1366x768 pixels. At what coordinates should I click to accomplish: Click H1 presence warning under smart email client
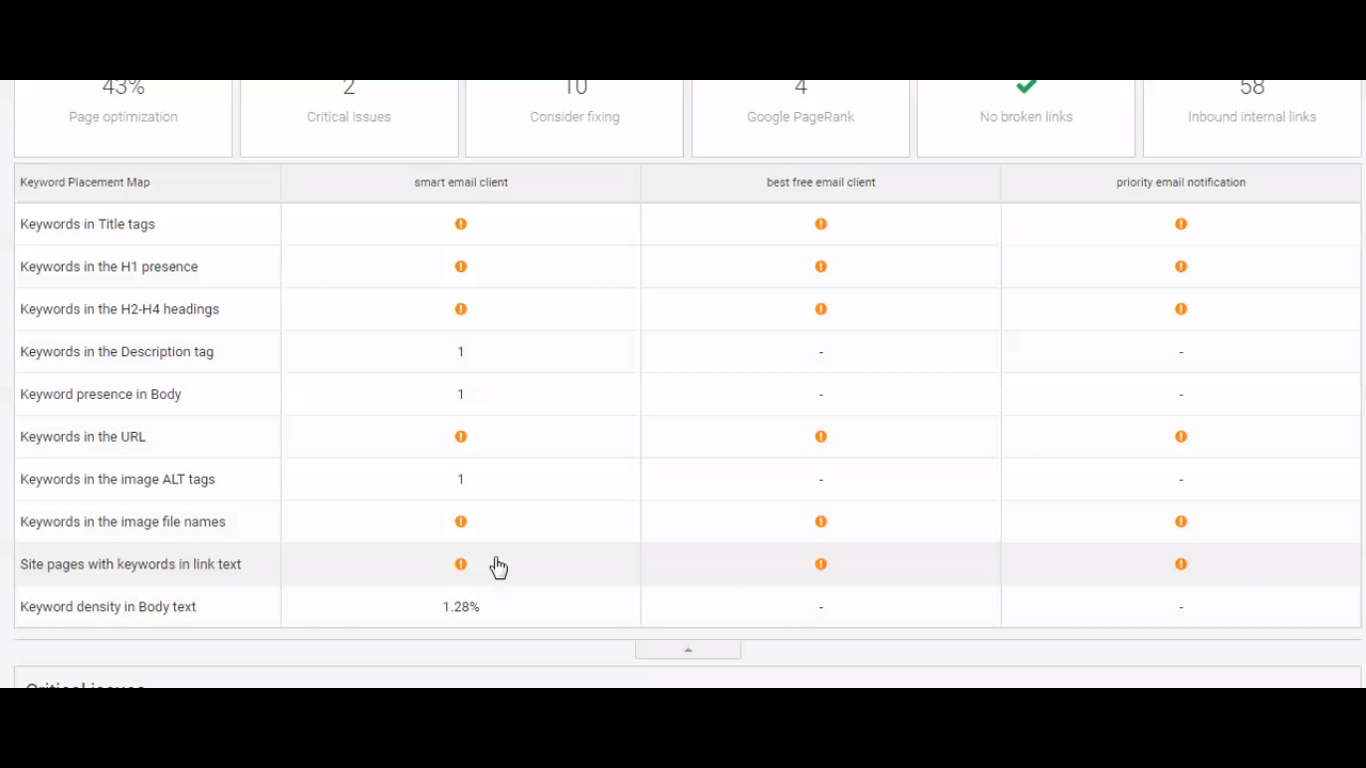(x=461, y=267)
